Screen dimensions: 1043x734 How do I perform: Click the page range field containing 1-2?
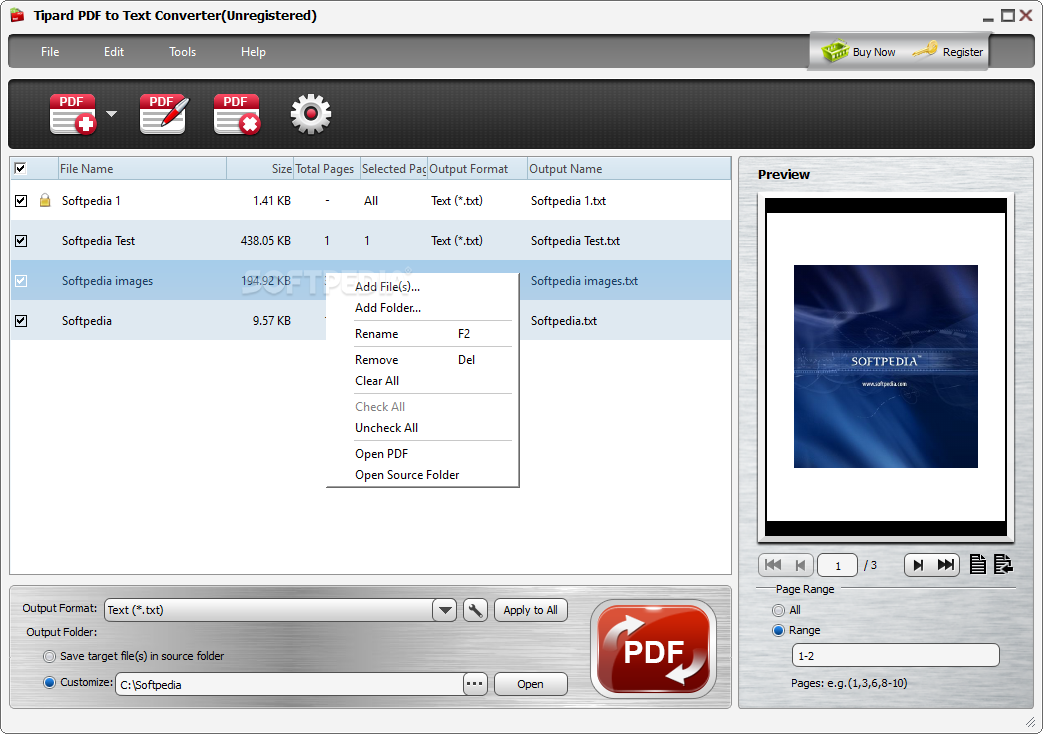[x=895, y=655]
